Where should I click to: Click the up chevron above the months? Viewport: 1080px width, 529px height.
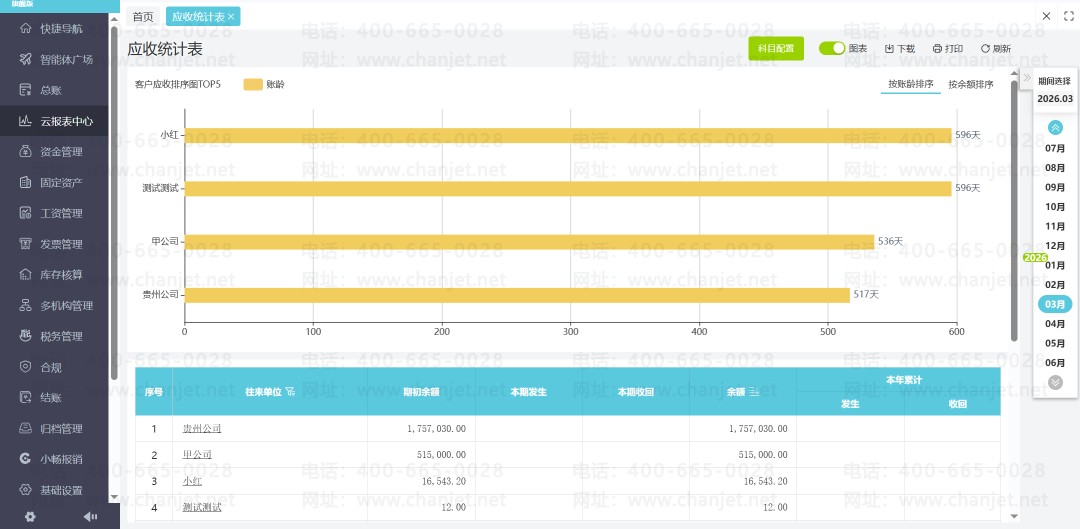click(1055, 127)
